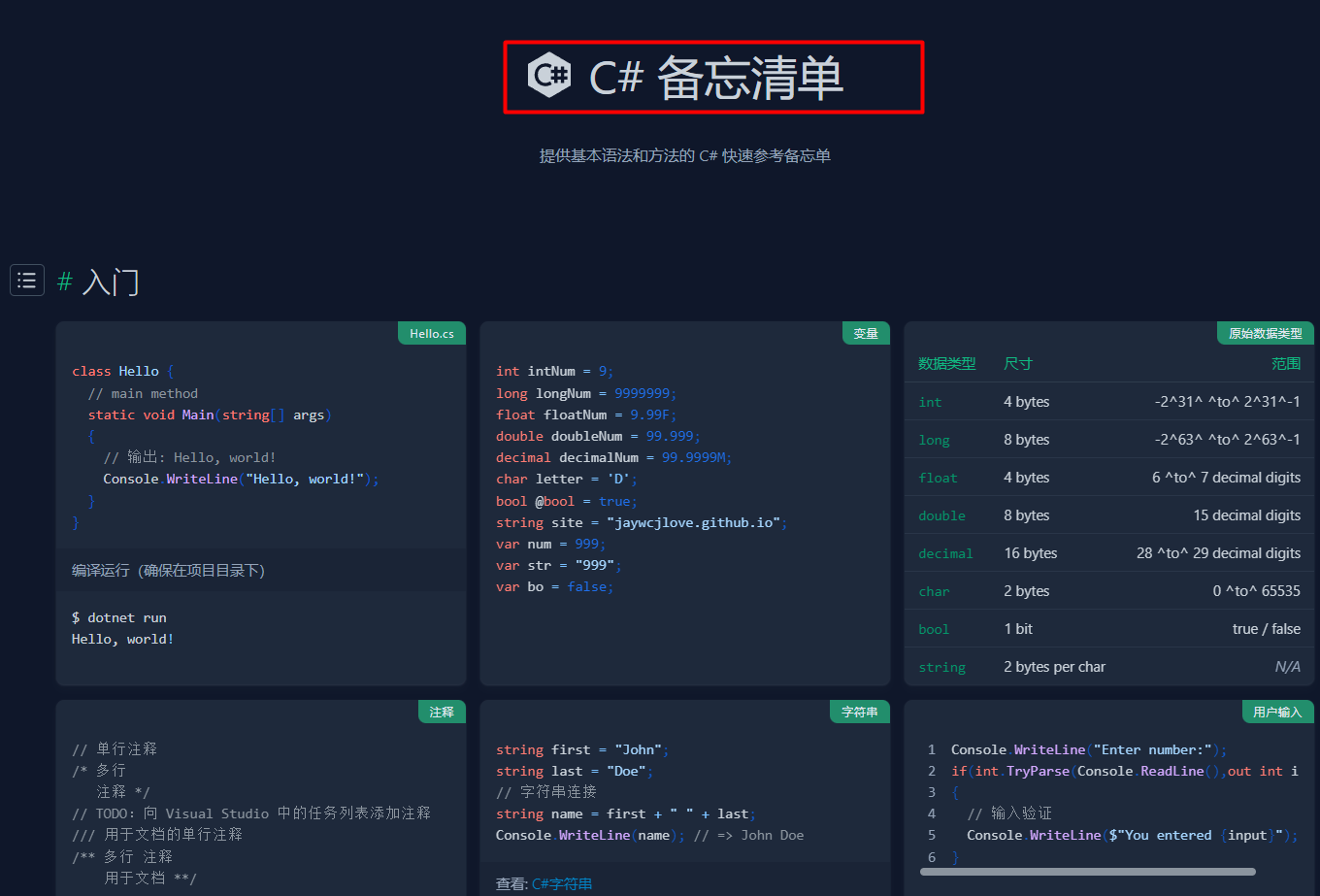This screenshot has height=896, width=1320.
Task: Click the -2^63^ ^to^ 2^63^-1 range cell
Action: pyautogui.click(x=1228, y=440)
